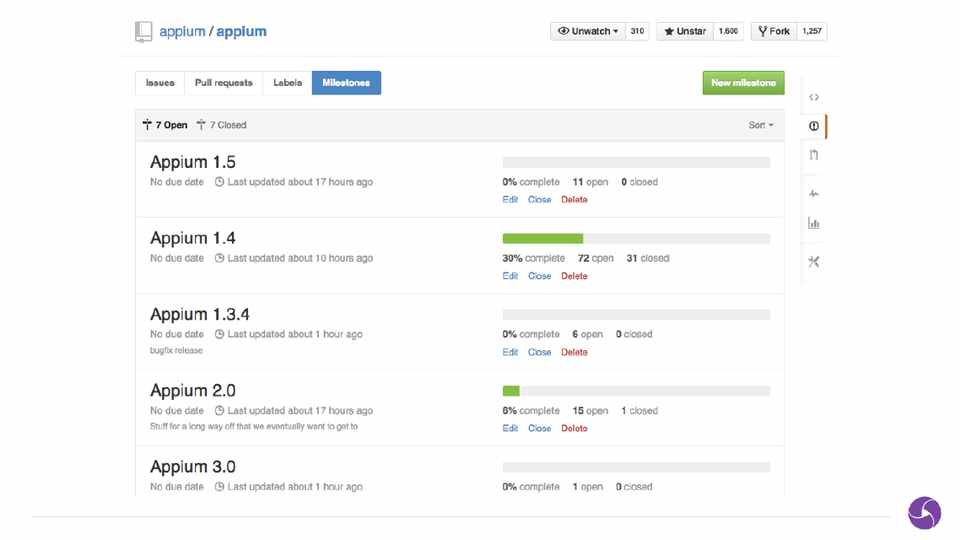The image size is (960, 540).
Task: Delete the Appium 1.5 milestone
Action: point(574,200)
